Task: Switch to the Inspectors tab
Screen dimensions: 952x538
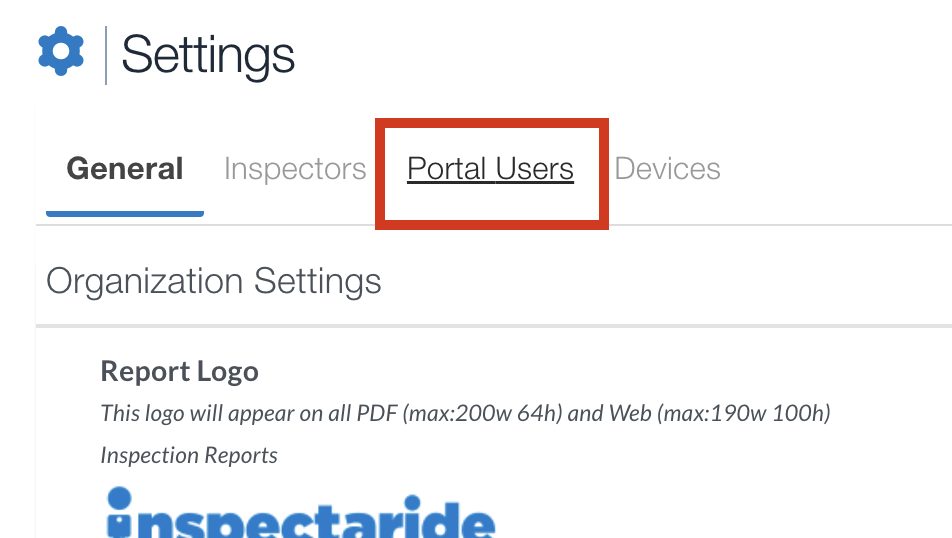Action: (295, 168)
